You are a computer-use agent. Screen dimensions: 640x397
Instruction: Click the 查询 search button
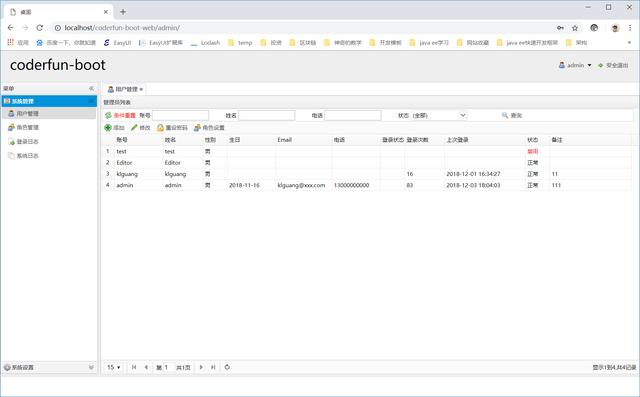click(512, 115)
